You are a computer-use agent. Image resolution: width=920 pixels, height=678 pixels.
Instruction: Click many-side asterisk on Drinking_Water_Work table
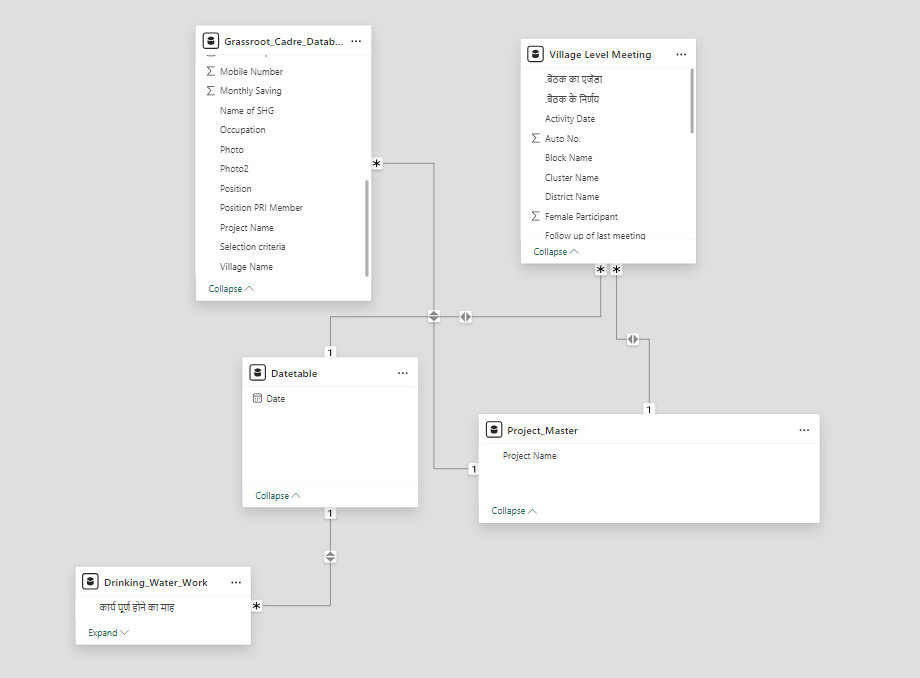[256, 606]
